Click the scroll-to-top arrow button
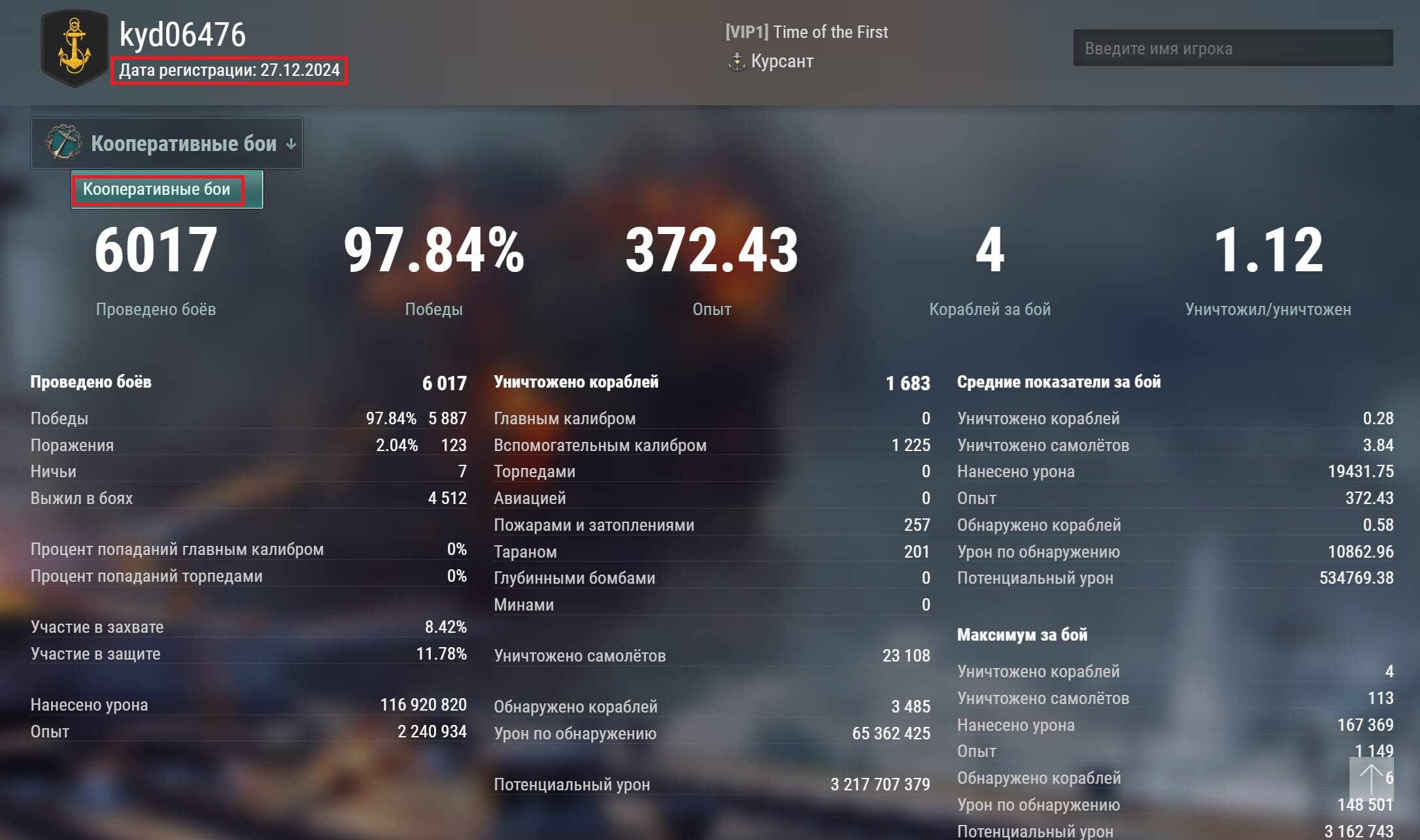1420x840 pixels. [x=1371, y=779]
